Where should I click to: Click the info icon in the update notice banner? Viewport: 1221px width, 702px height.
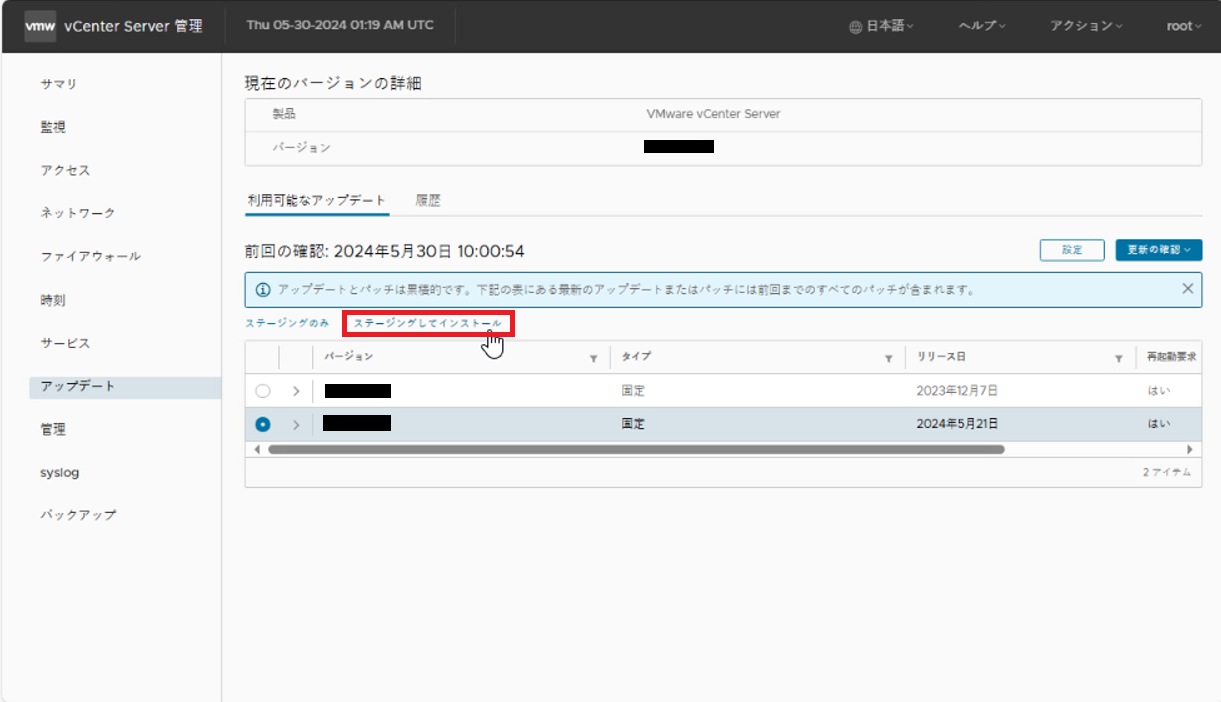click(x=263, y=289)
